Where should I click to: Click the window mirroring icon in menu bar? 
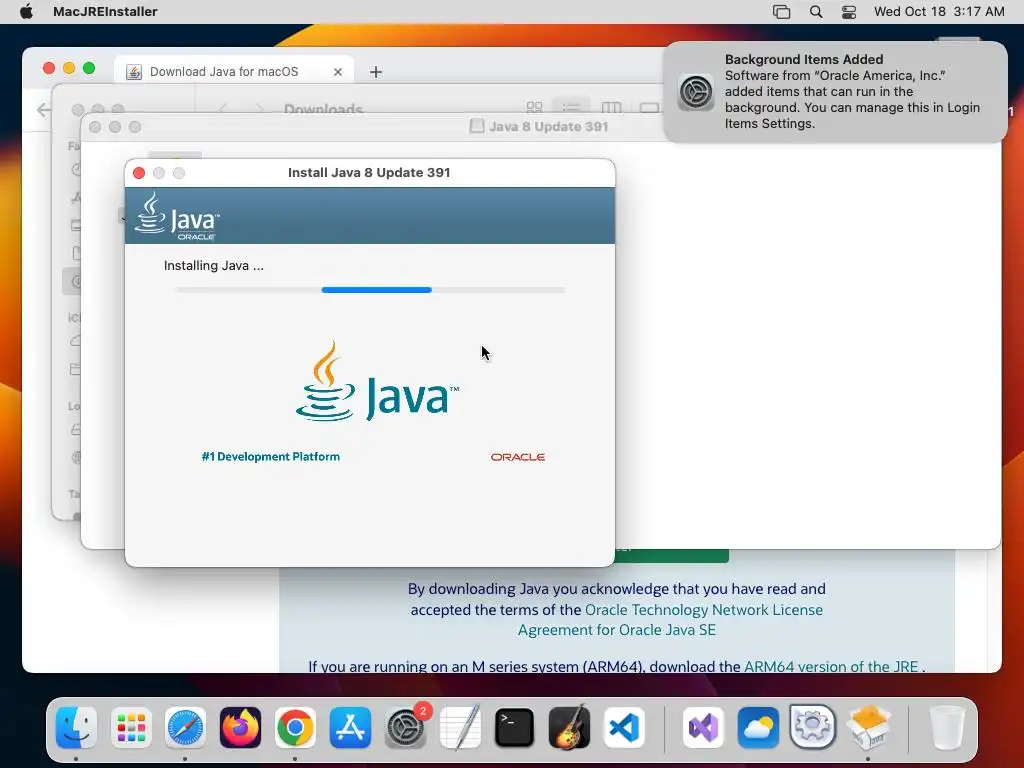[782, 12]
